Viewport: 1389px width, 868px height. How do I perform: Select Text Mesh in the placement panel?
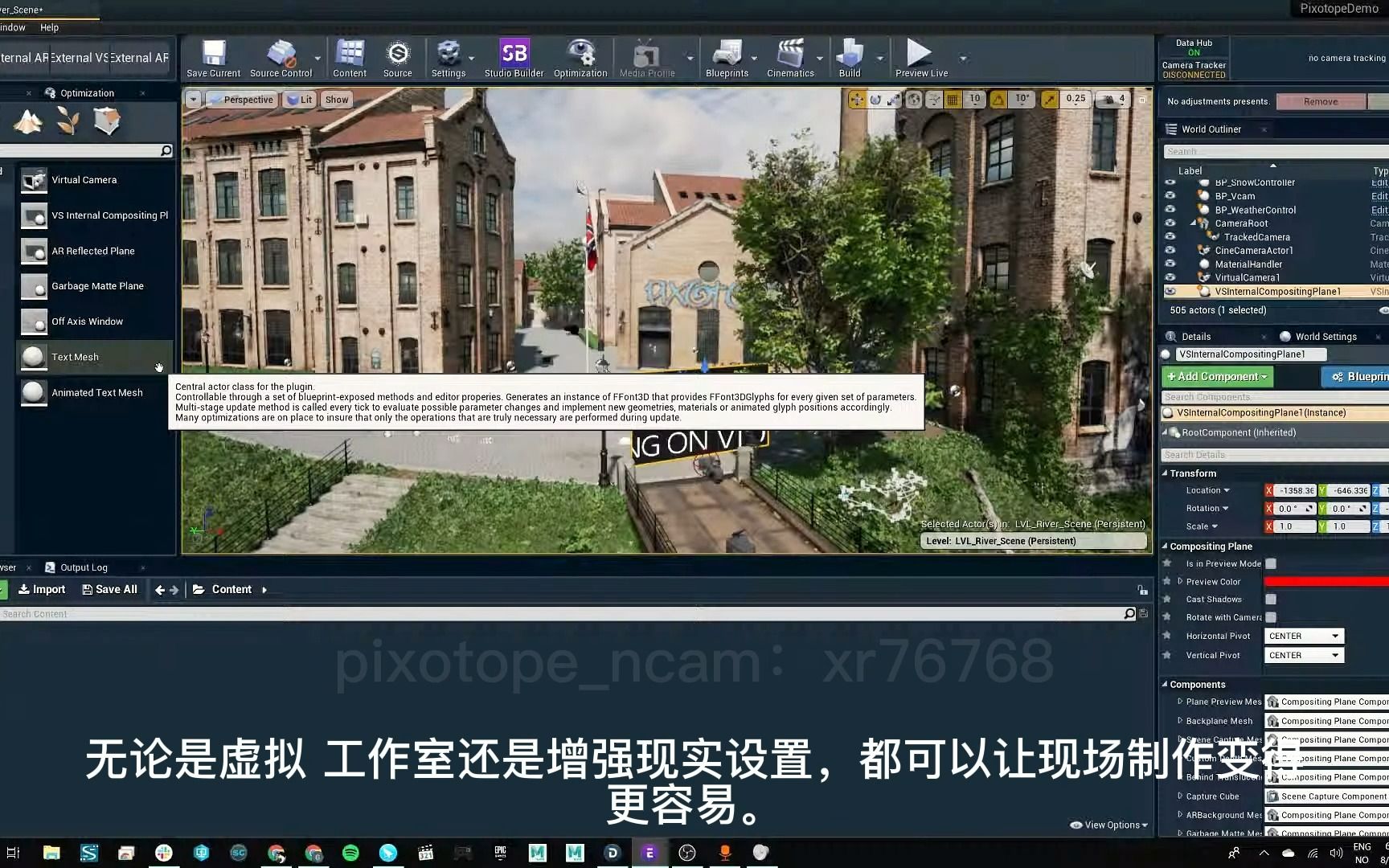(x=75, y=356)
